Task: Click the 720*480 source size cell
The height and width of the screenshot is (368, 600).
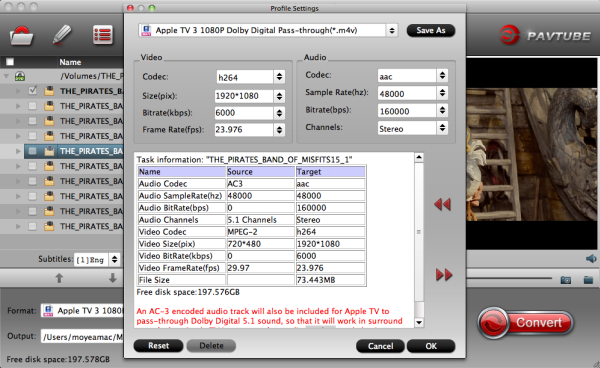Action: (260, 244)
